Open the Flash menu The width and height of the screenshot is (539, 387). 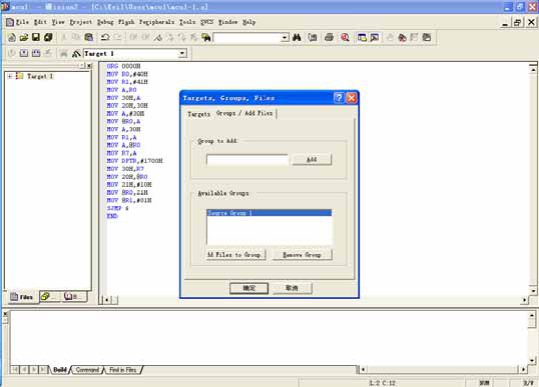pyautogui.click(x=126, y=22)
